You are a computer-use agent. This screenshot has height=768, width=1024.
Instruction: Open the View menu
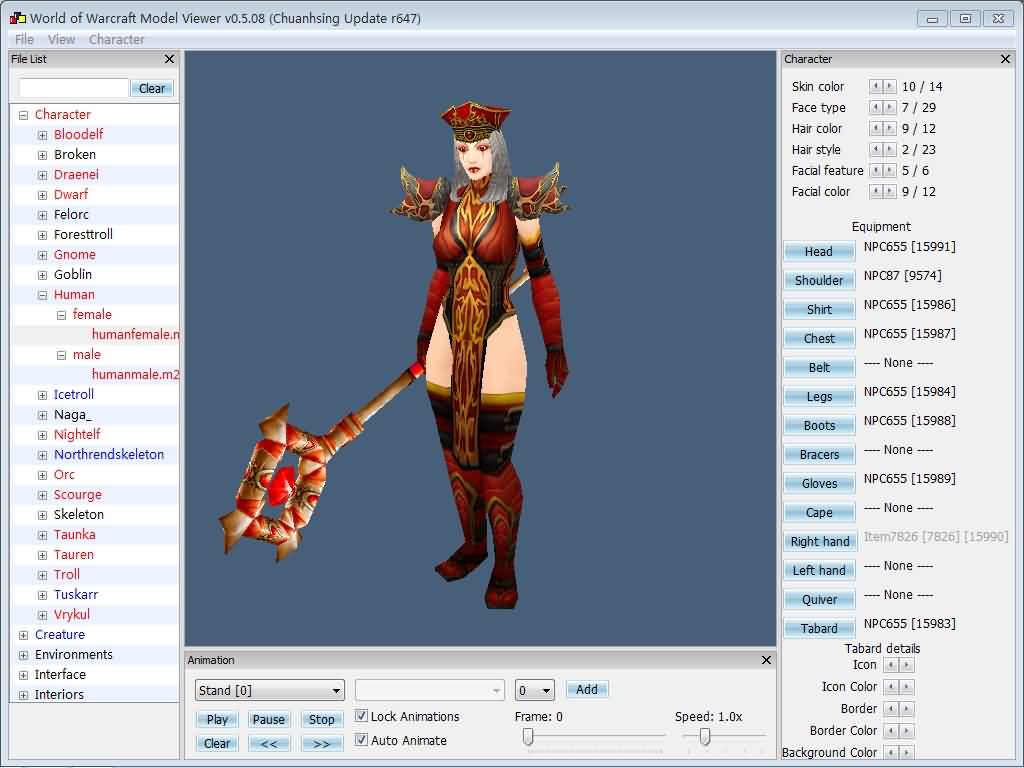[x=61, y=40]
